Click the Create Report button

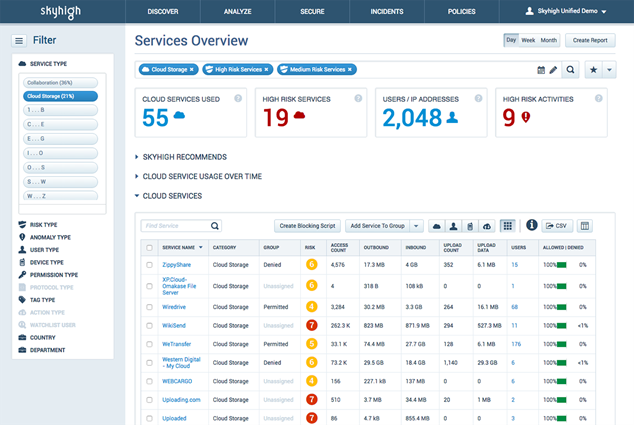pos(590,40)
